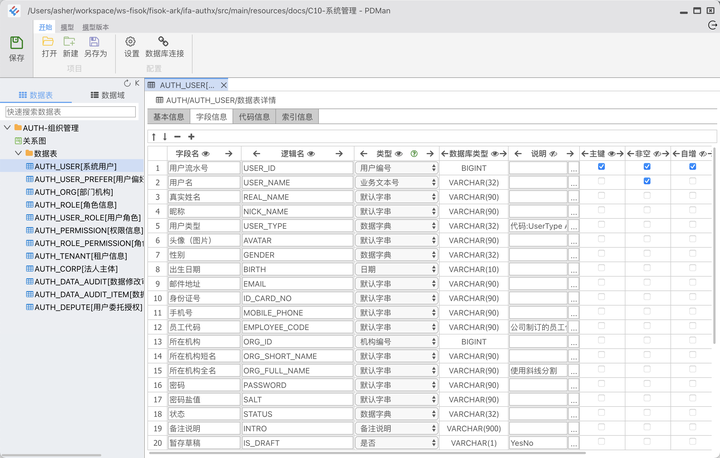This screenshot has width=720, height=458.
Task: Open 关系图 diagram item
Action: 30,141
